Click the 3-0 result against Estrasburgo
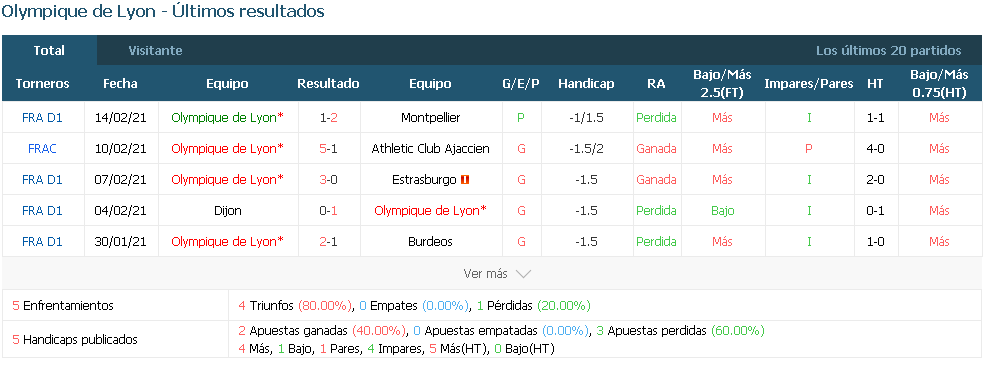The height and width of the screenshot is (367, 988). tap(328, 180)
